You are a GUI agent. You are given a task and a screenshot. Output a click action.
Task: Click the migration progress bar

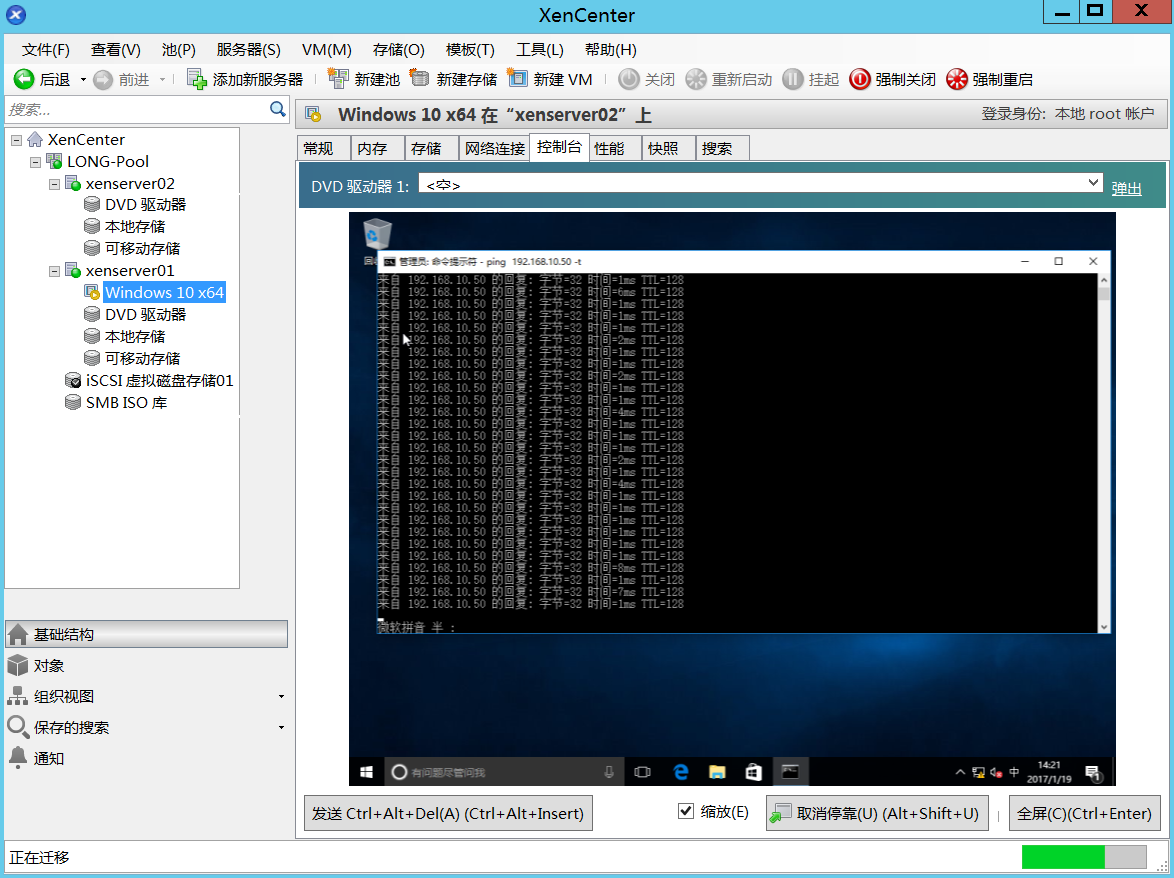1083,857
